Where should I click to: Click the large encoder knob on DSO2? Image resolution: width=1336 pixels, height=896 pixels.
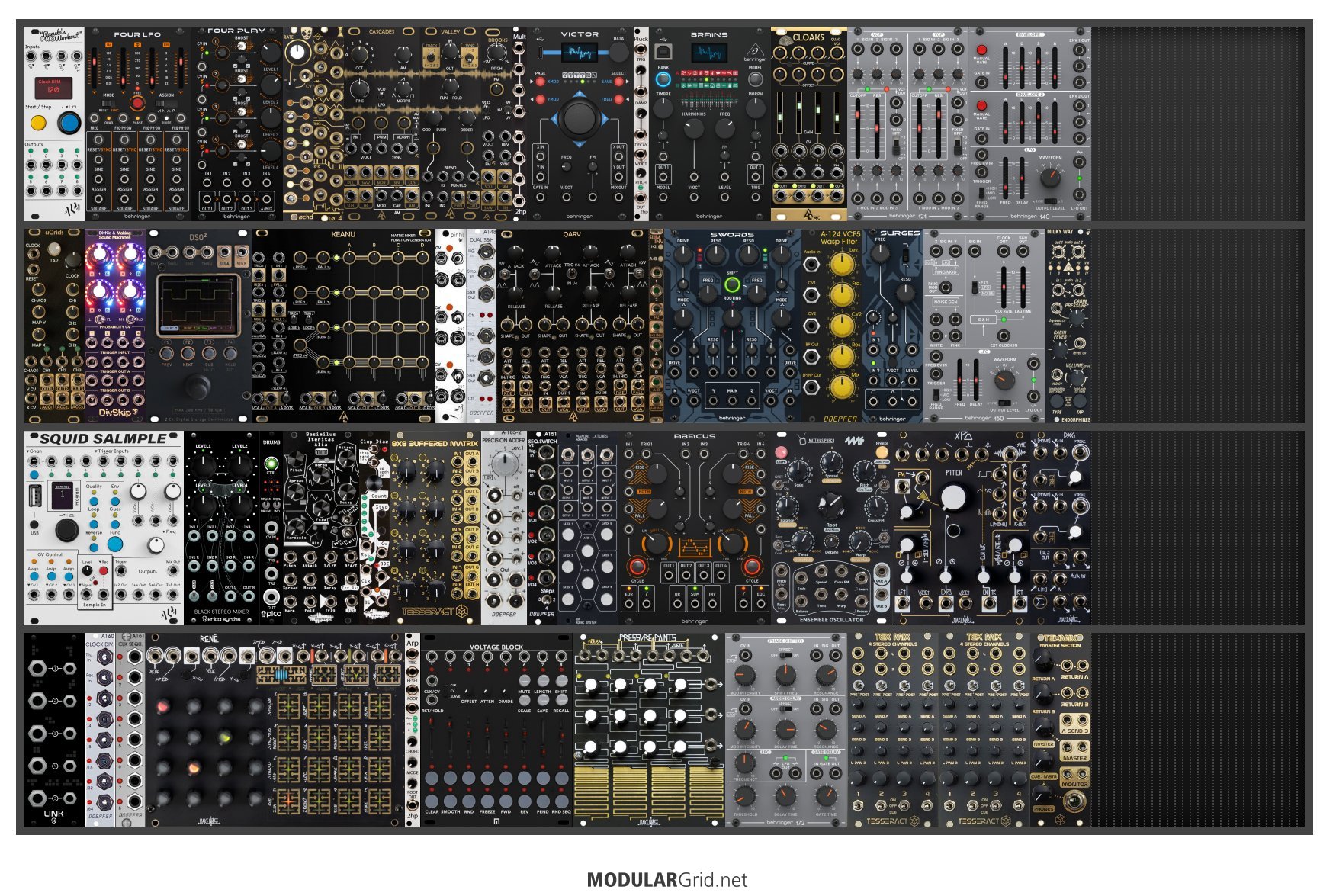pos(198,387)
